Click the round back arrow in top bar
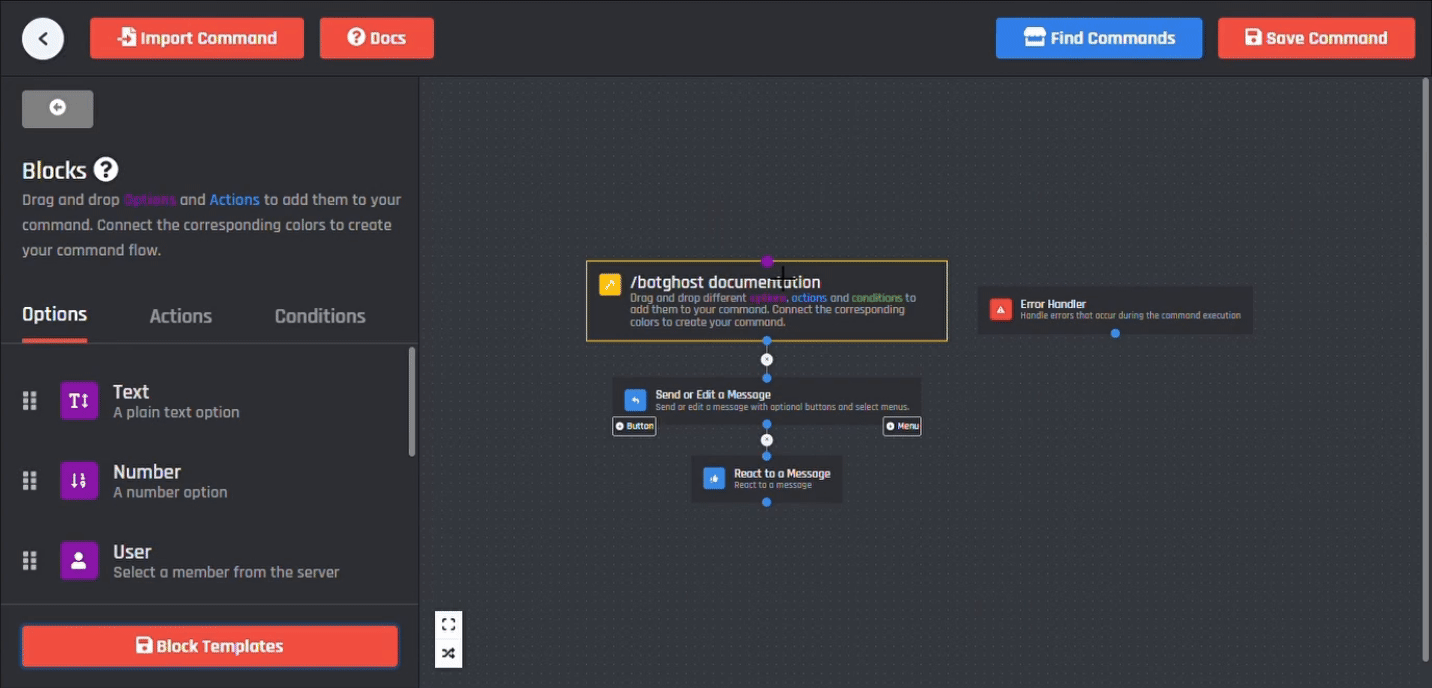Viewport: 1432px width, 688px height. click(x=43, y=38)
